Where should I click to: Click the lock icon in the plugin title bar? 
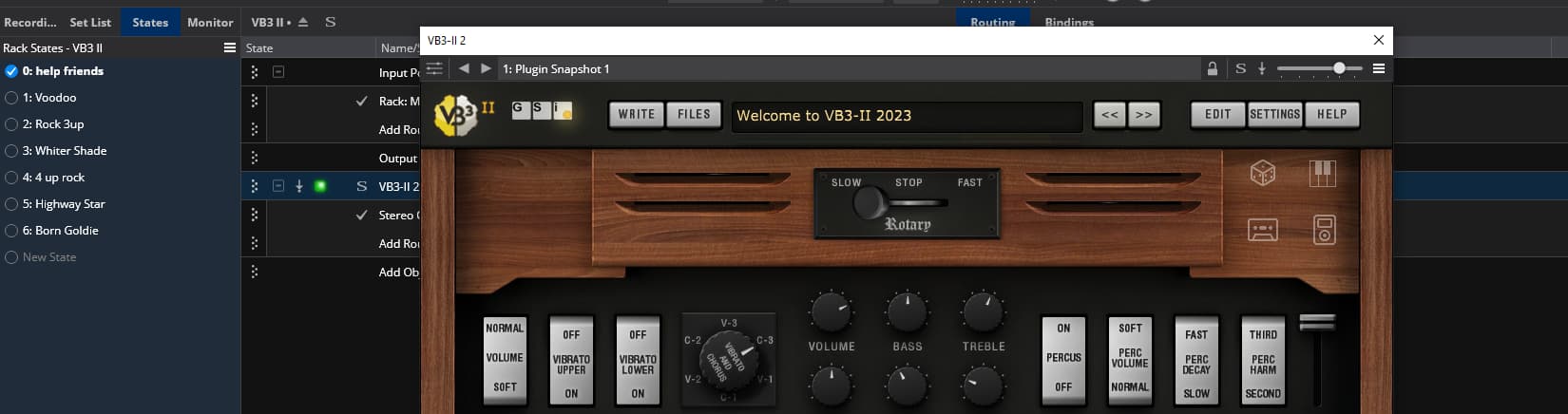click(1213, 68)
